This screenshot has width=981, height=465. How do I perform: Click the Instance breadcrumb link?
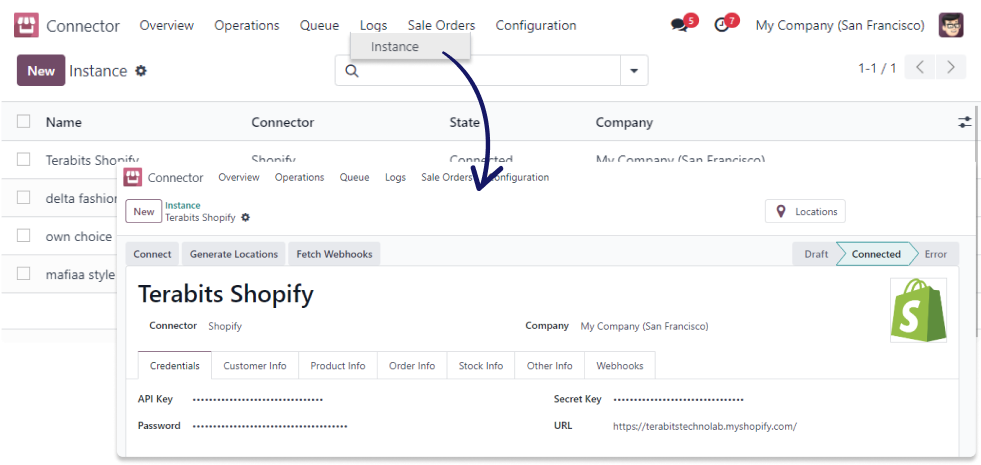point(183,205)
